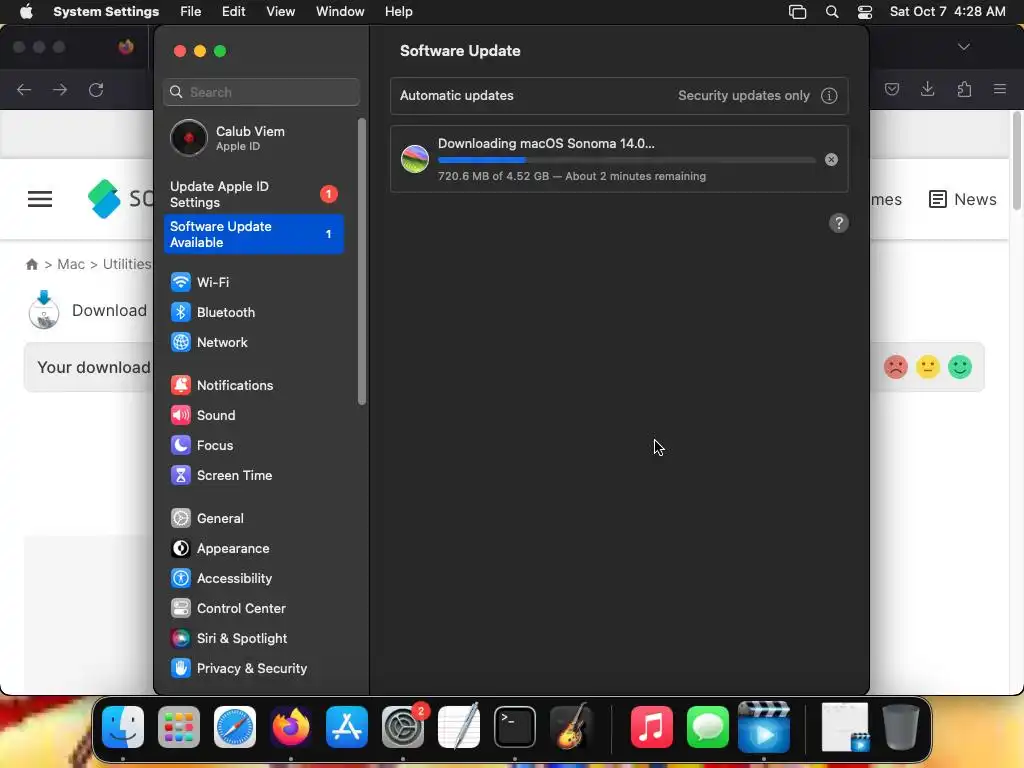The height and width of the screenshot is (768, 1024).
Task: Open GarageBand from the Dock
Action: (571, 727)
